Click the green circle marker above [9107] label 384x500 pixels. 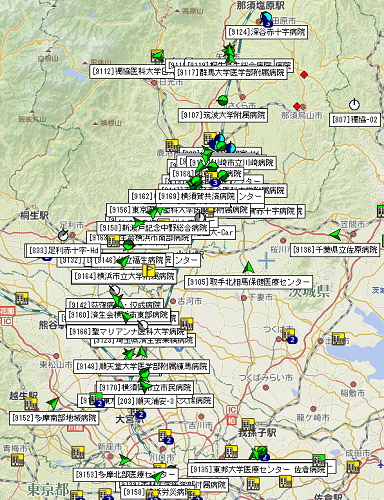(222, 100)
